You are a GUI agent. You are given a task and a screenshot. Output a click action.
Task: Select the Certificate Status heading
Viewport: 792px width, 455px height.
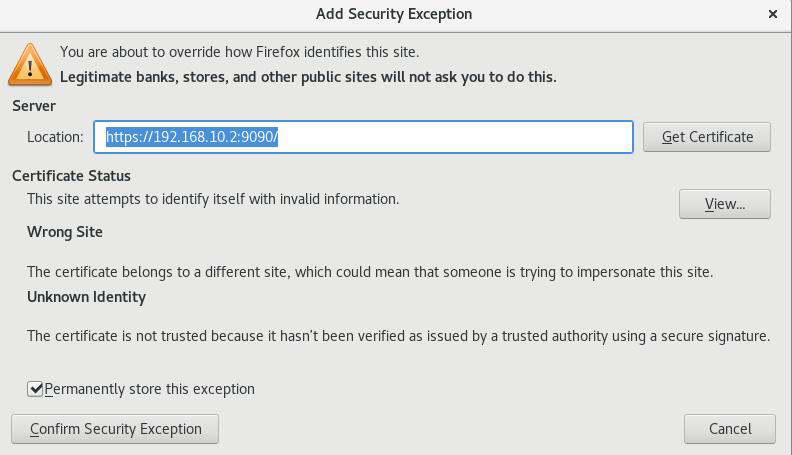click(x=71, y=176)
